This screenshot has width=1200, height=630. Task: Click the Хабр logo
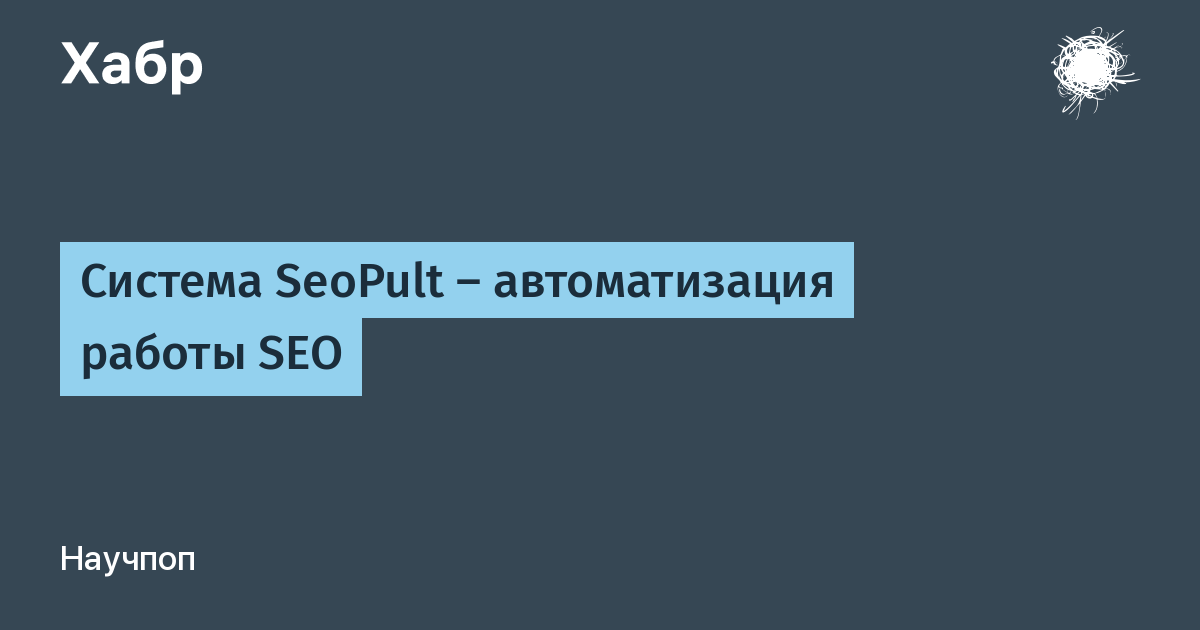132,67
